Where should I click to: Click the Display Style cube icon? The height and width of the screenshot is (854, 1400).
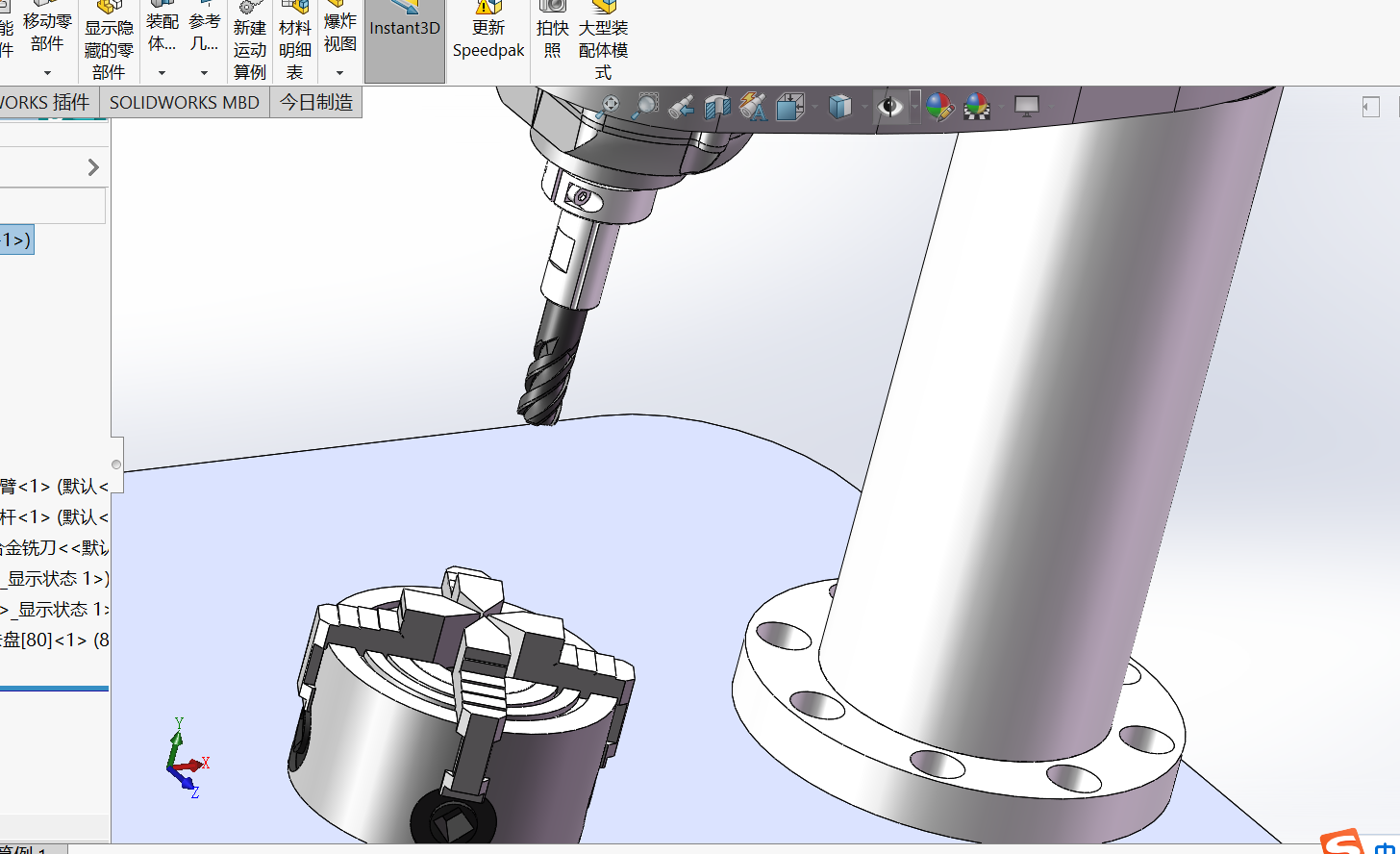[x=840, y=106]
